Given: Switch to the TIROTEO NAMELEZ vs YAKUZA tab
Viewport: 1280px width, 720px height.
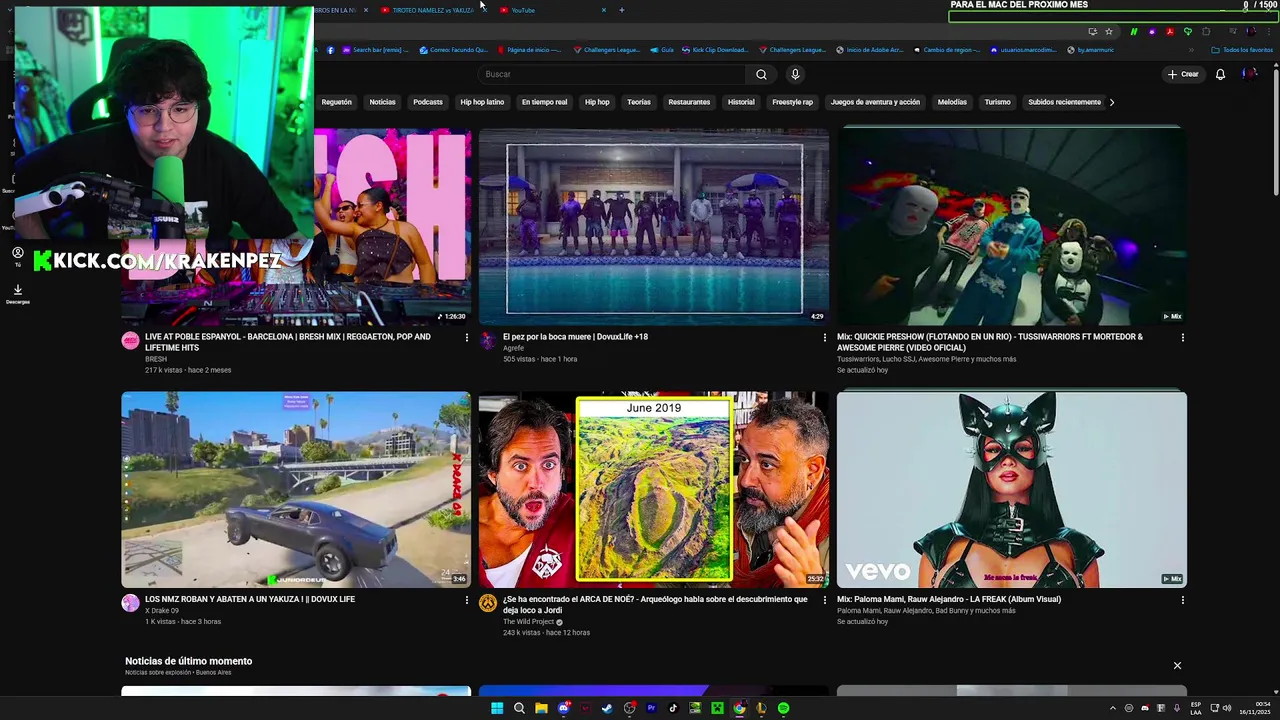Looking at the screenshot, I should coord(432,10).
